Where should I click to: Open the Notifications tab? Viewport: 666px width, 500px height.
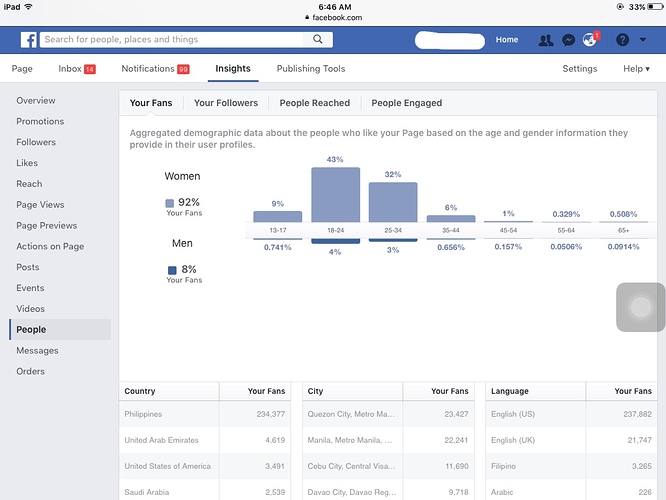coord(155,69)
